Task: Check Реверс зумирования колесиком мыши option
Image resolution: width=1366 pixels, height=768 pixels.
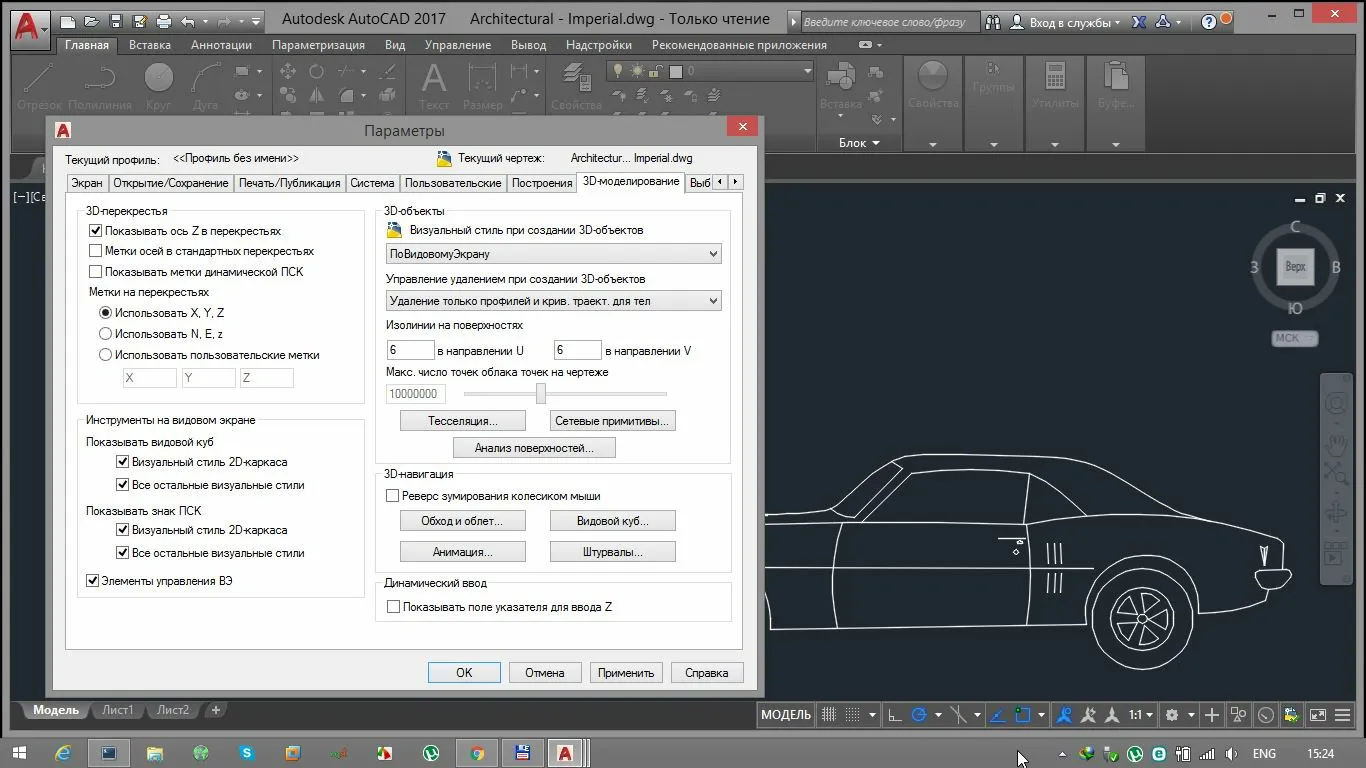Action: [x=393, y=496]
